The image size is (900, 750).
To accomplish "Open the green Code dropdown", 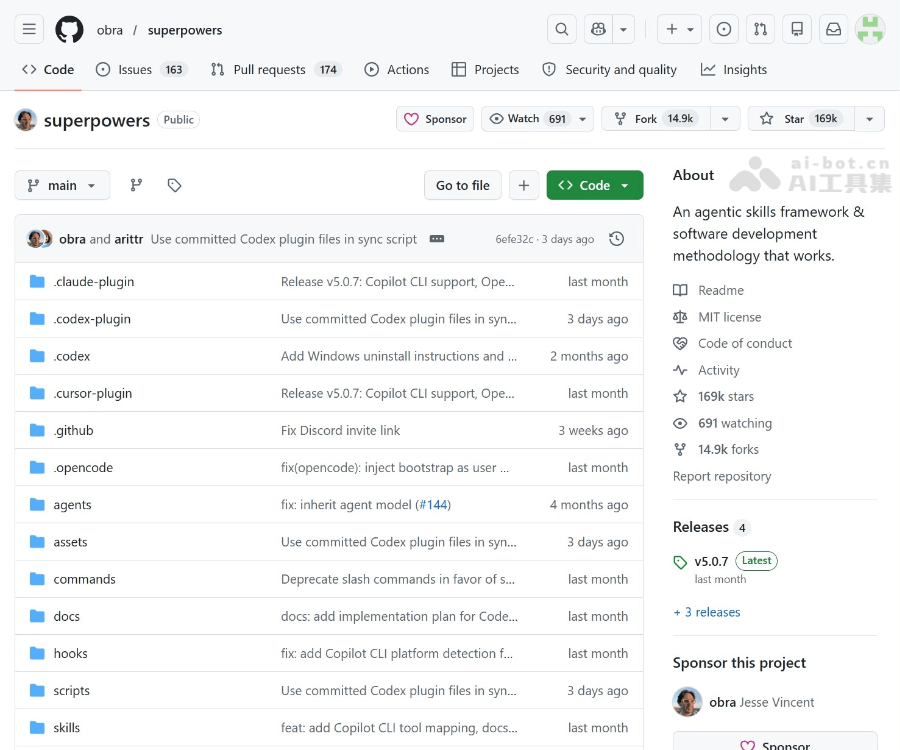I will (595, 185).
